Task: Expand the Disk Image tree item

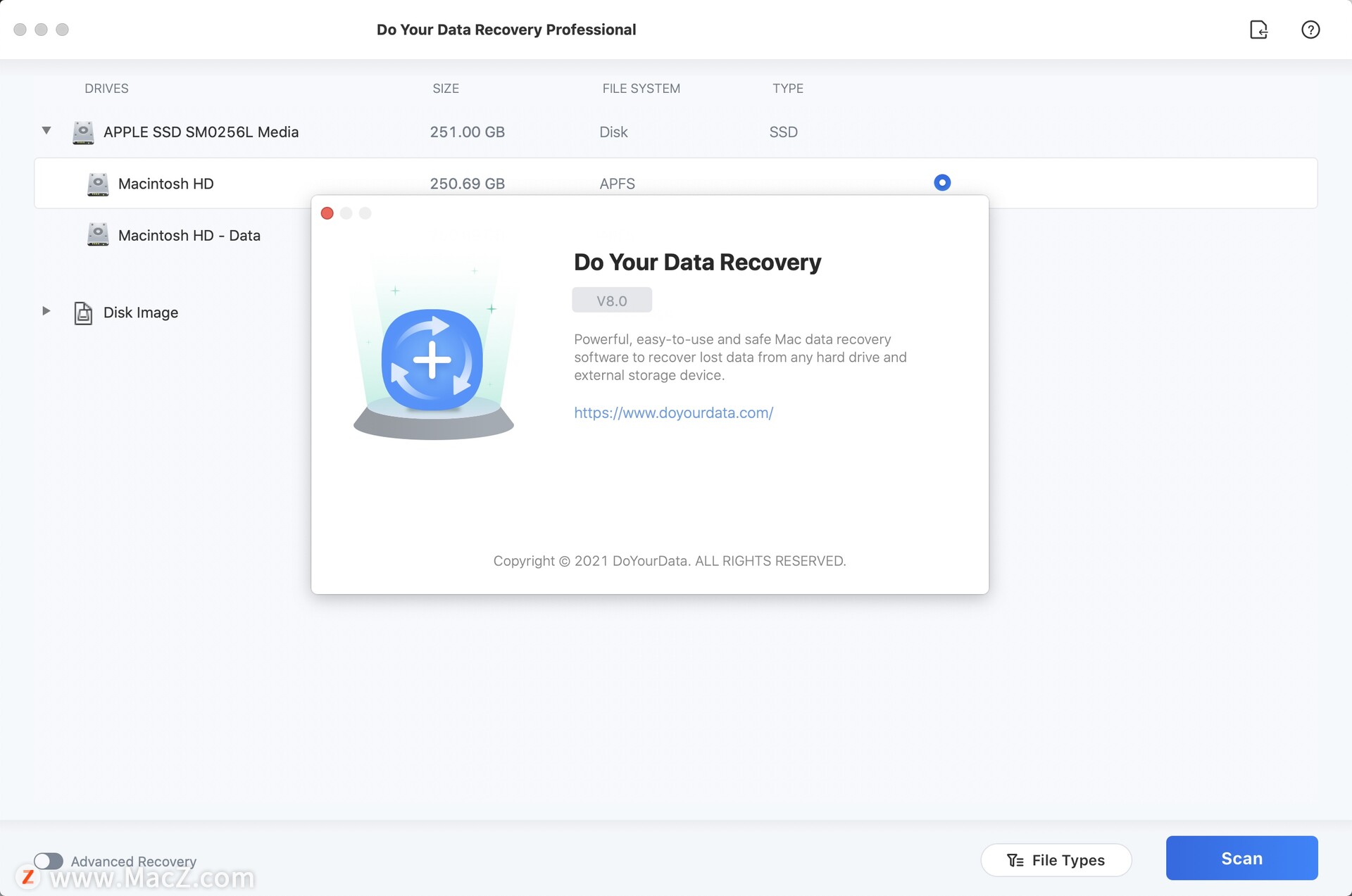Action: (x=45, y=311)
